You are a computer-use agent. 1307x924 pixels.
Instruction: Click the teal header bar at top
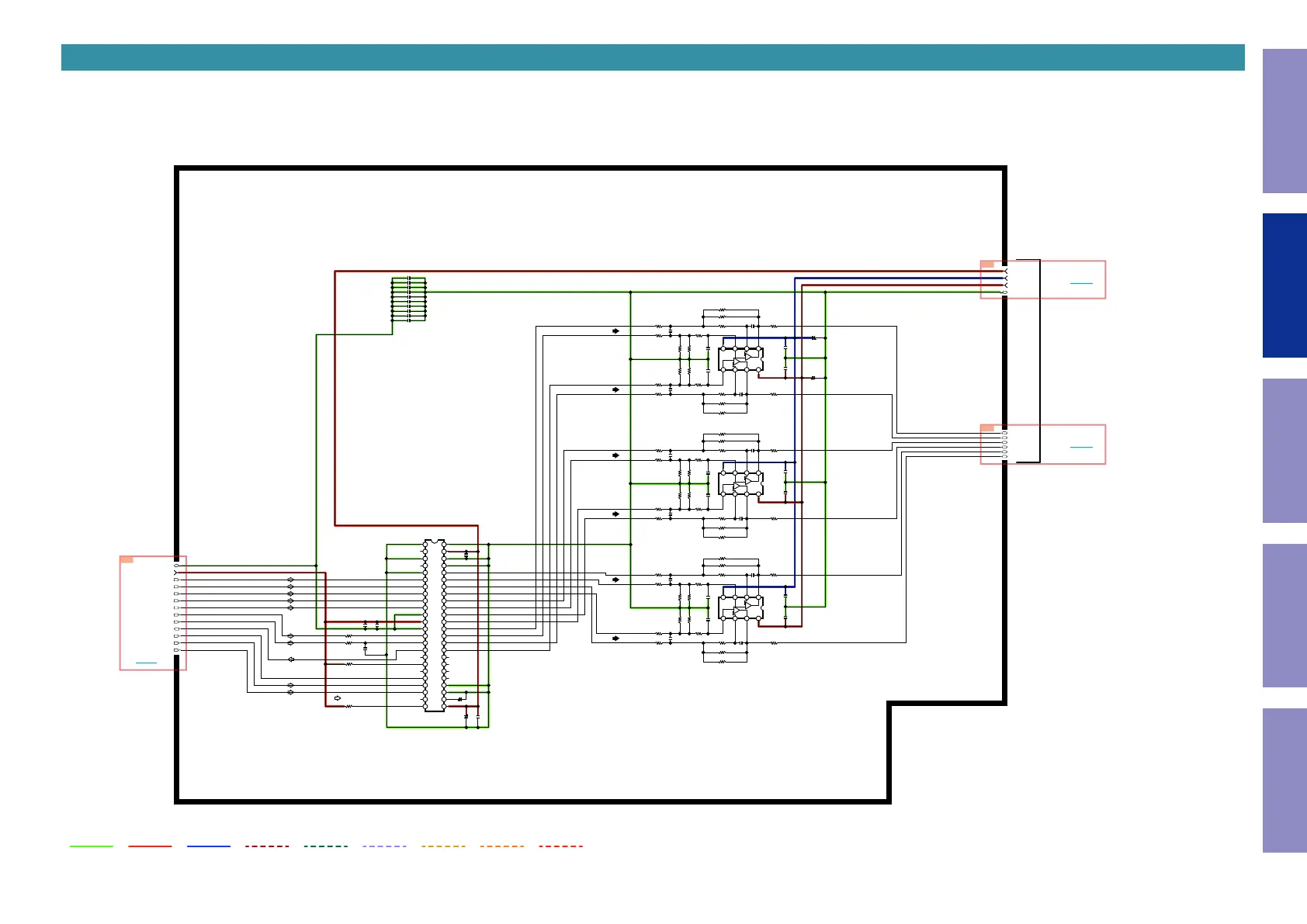pos(652,57)
